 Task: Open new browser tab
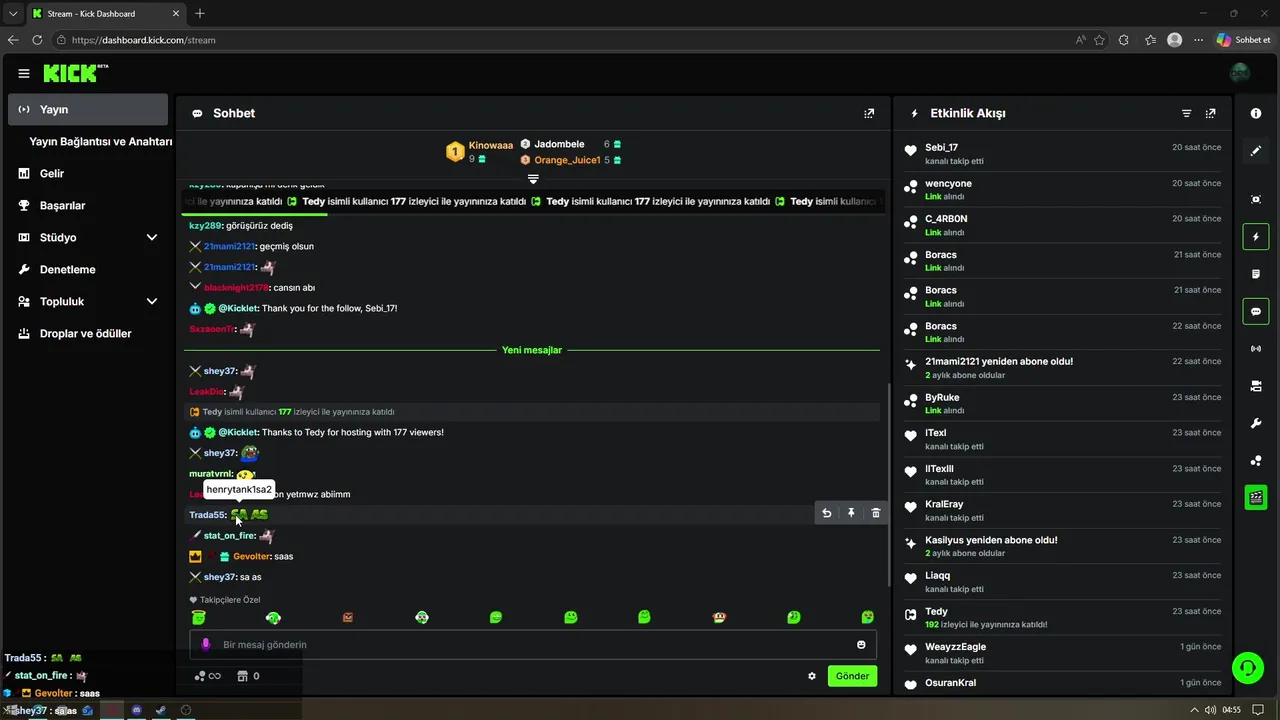(x=200, y=13)
